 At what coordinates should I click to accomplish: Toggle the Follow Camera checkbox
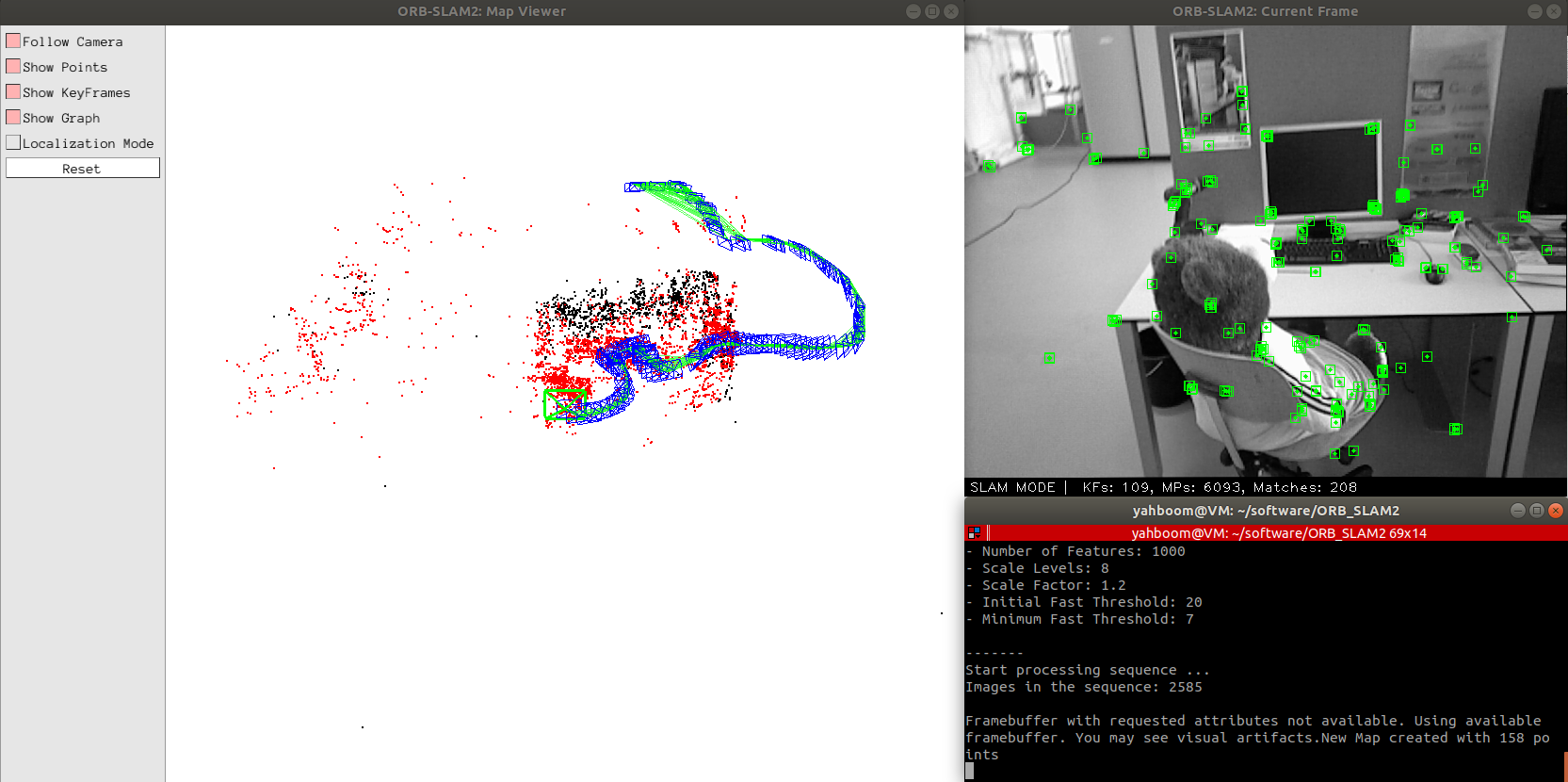tap(14, 41)
